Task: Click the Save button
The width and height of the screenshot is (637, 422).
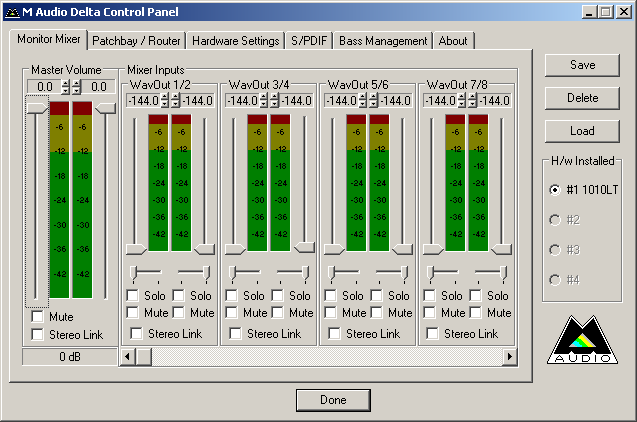Action: coord(582,65)
